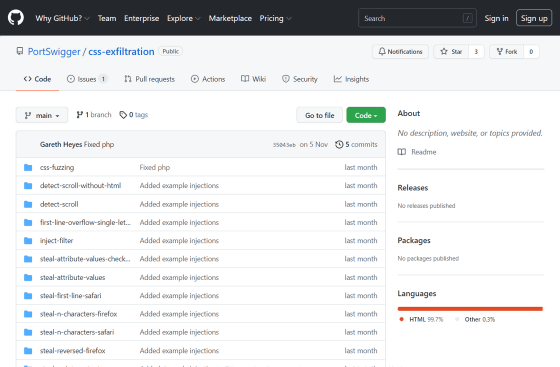Image resolution: width=560 pixels, height=367 pixels.
Task: Open the Readme link in About
Action: (424, 152)
